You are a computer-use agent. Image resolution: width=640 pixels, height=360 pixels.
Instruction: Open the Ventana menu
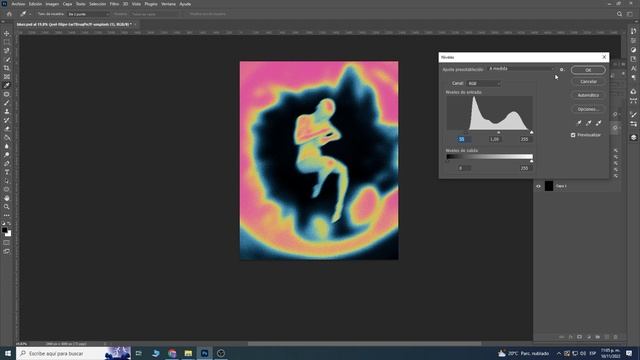pyautogui.click(x=168, y=4)
